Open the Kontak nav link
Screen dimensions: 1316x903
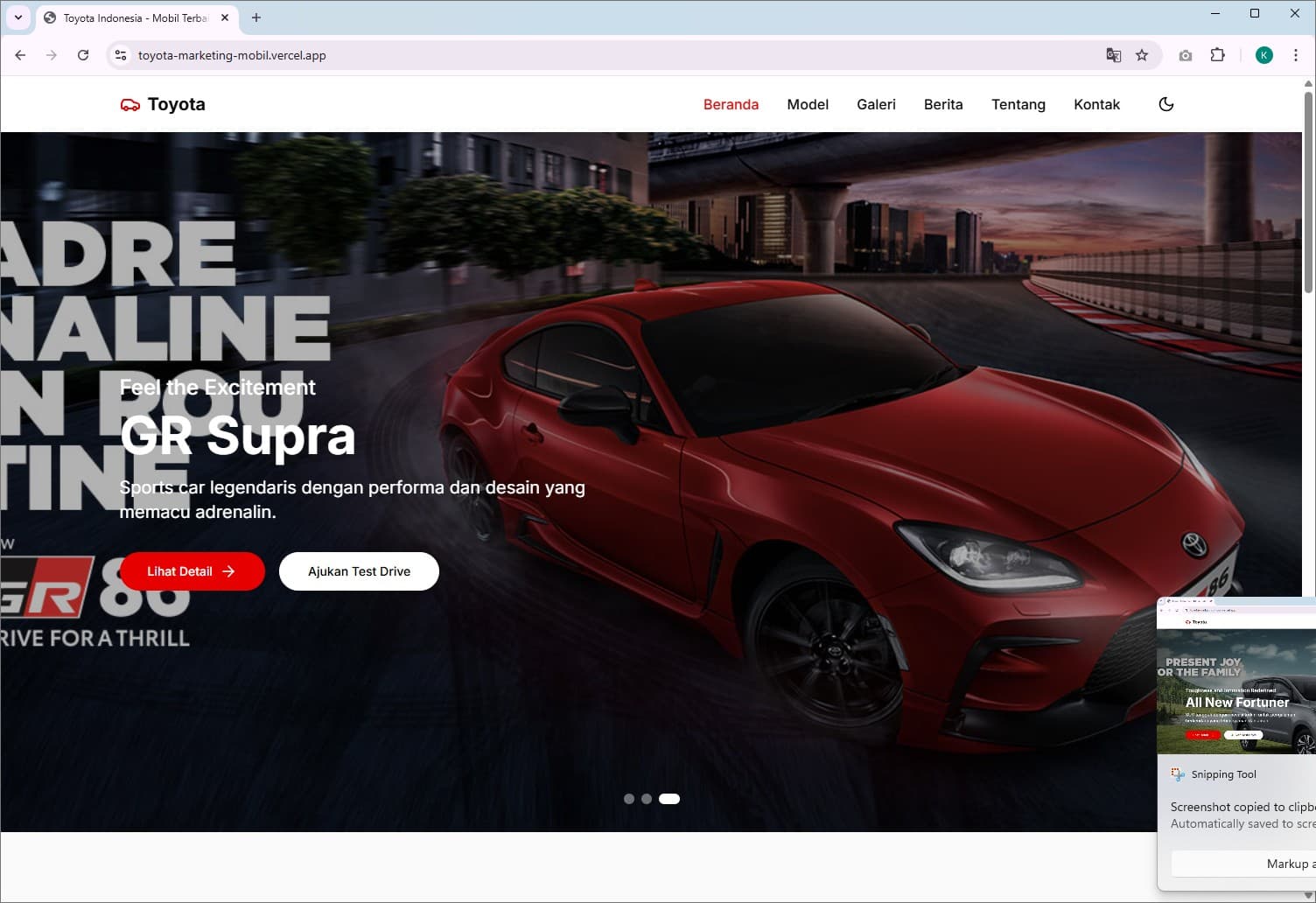click(1096, 104)
